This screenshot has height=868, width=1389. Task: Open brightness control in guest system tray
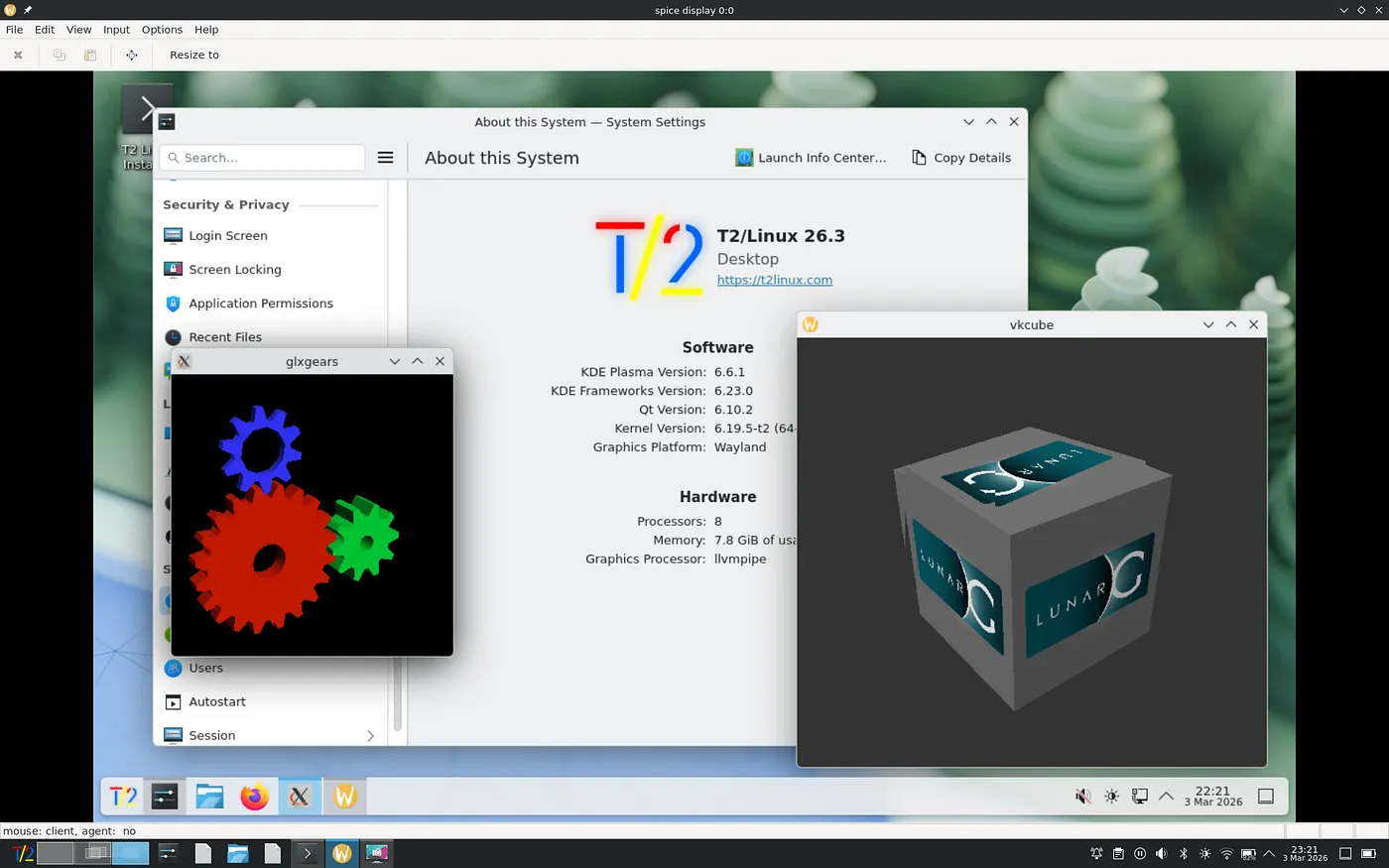pos(1111,797)
